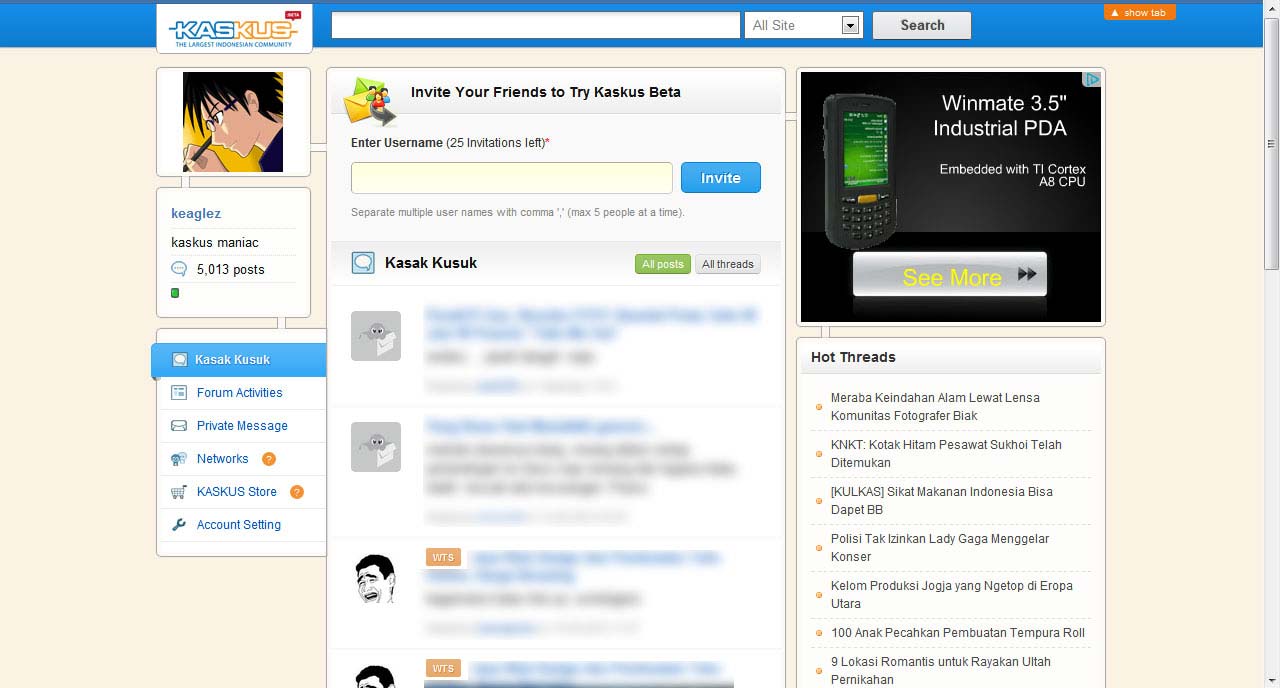This screenshot has height=688, width=1280.
Task: Open the Kaskus logo home link
Action: pos(234,28)
